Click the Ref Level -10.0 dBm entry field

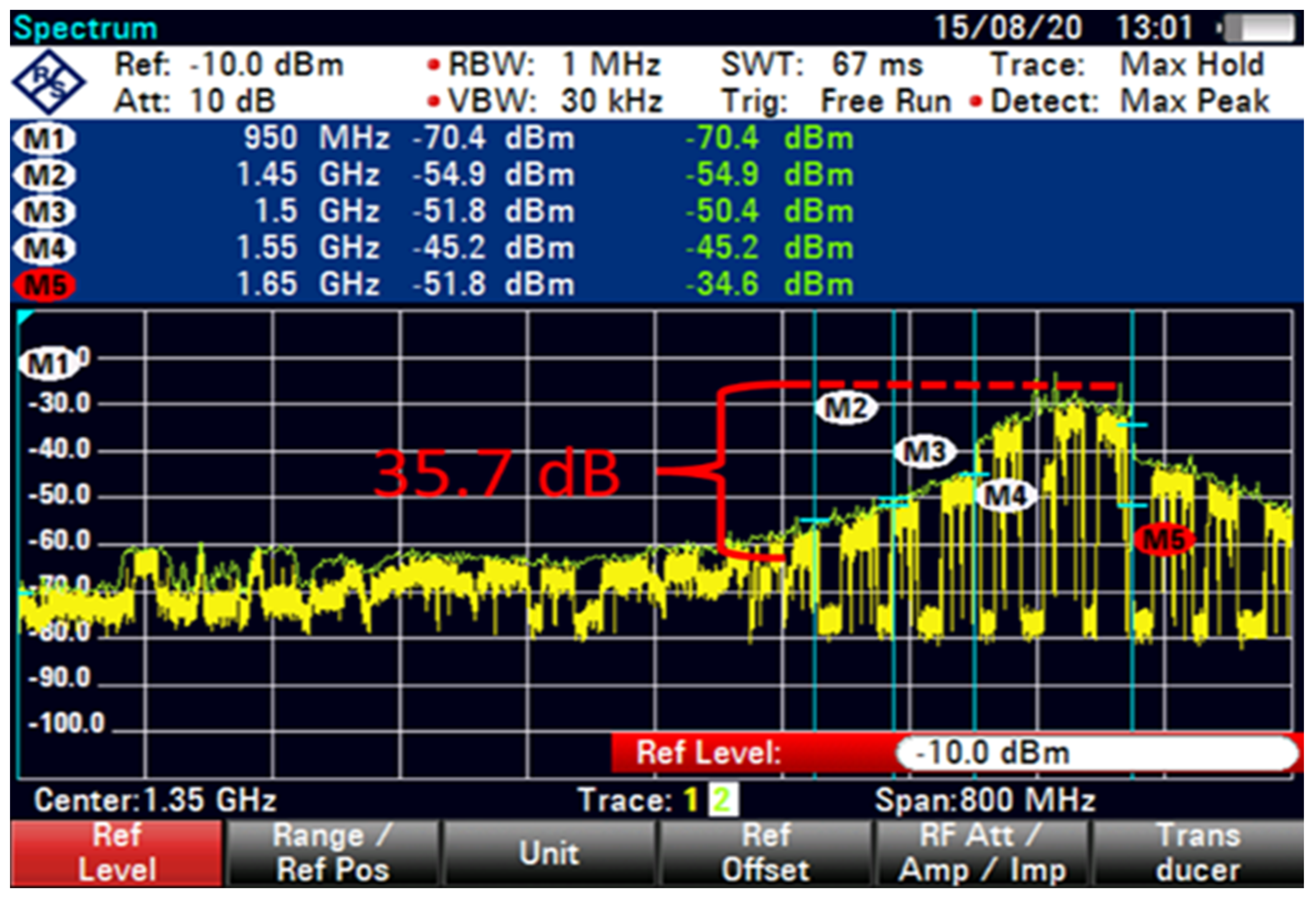1096,753
